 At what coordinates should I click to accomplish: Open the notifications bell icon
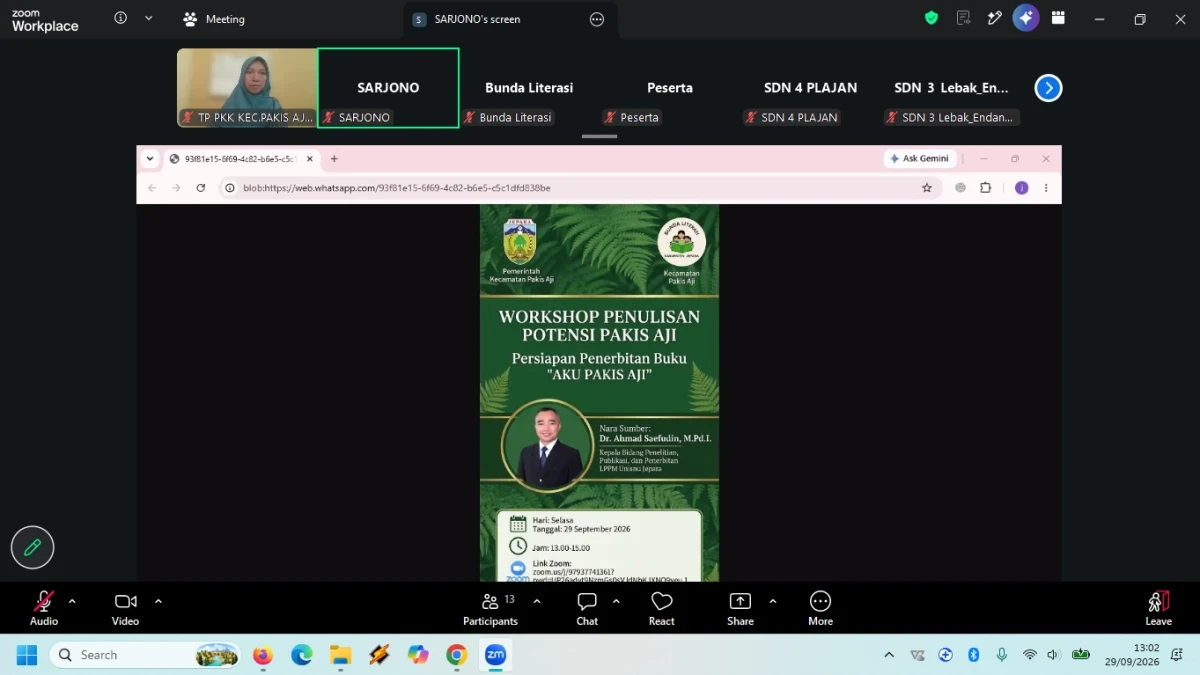[x=1177, y=655]
